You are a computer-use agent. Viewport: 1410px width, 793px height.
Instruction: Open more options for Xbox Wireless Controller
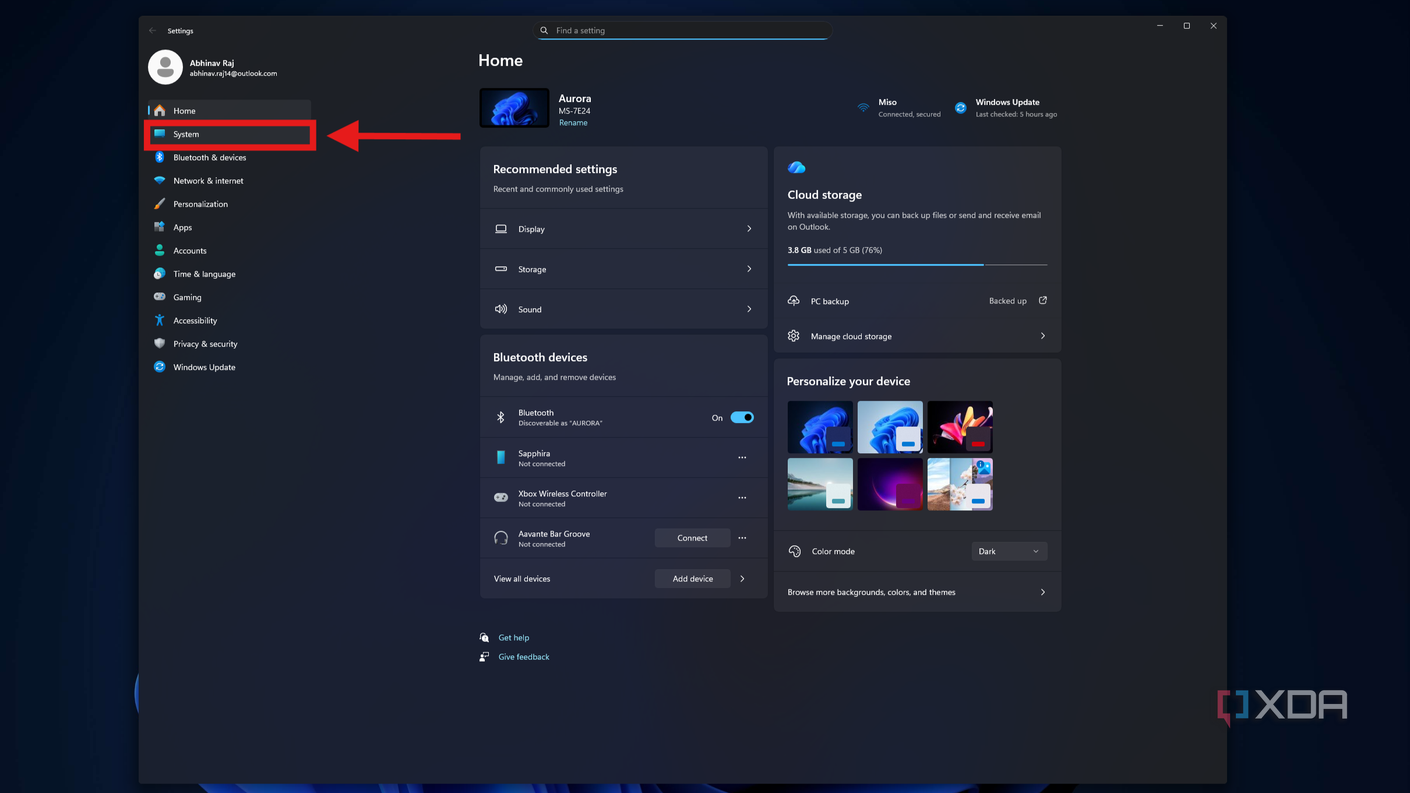click(x=742, y=497)
